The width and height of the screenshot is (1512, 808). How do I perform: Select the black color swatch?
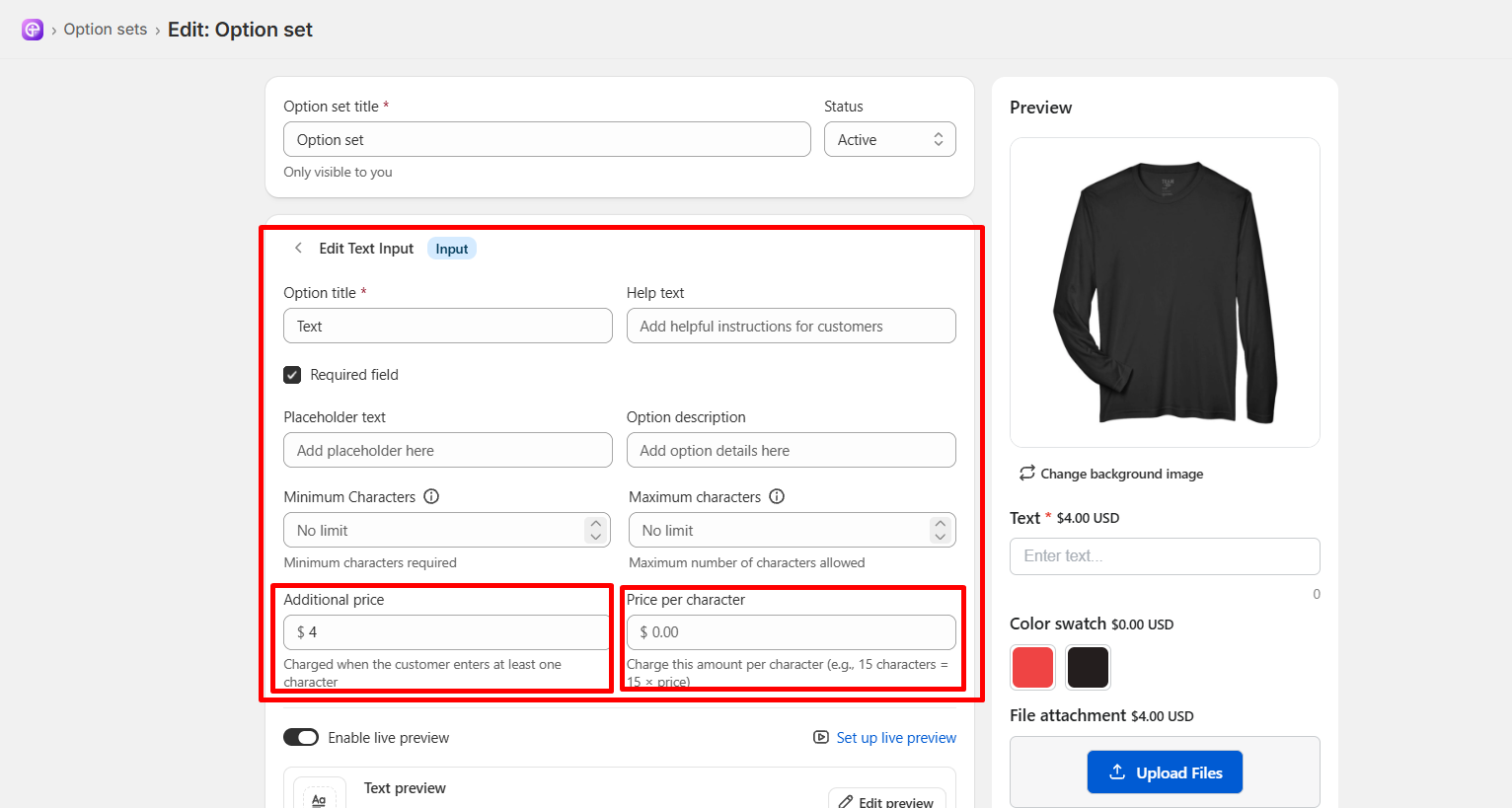pyautogui.click(x=1089, y=667)
